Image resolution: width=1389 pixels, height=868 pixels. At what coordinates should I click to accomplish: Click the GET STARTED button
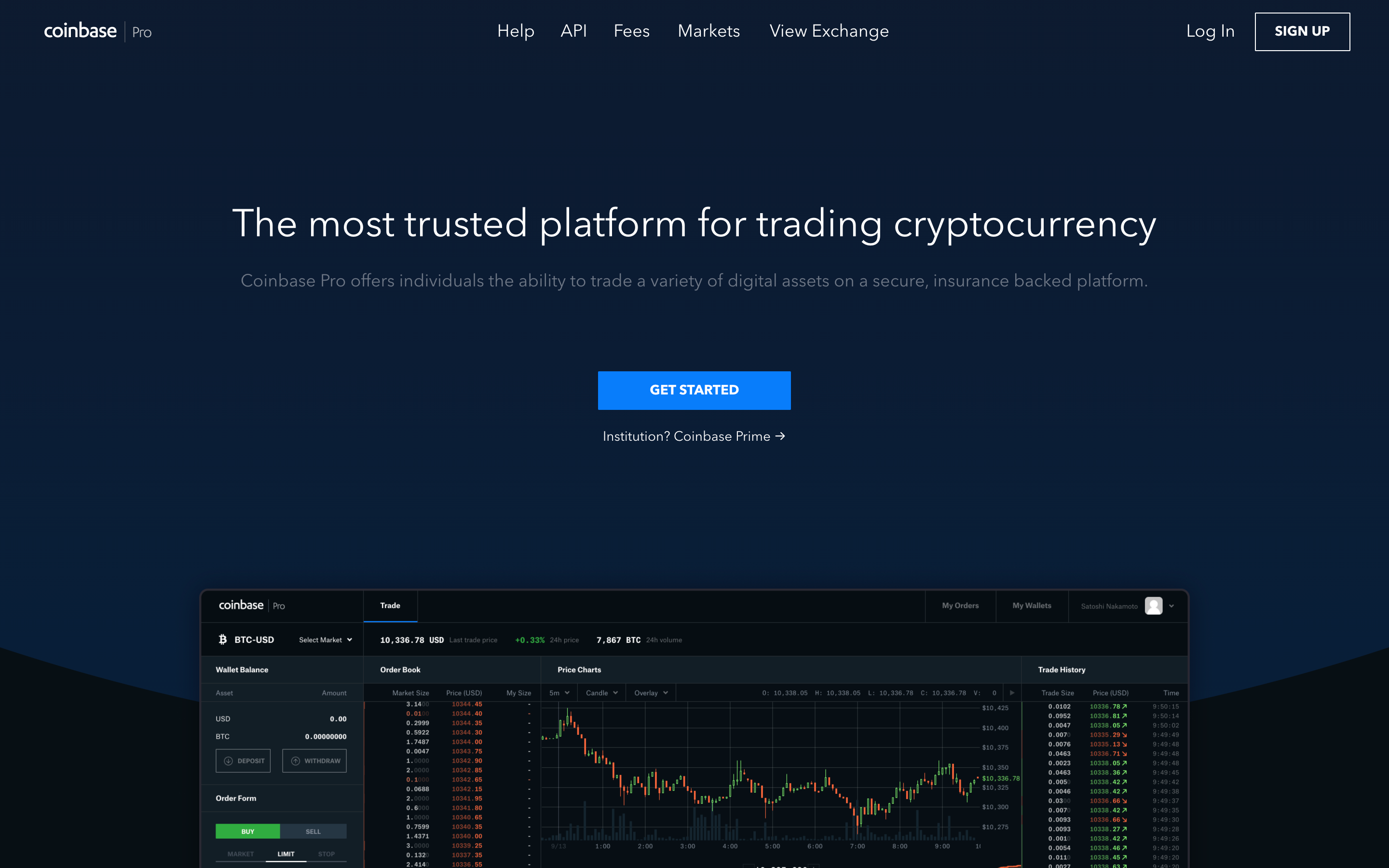coord(694,390)
